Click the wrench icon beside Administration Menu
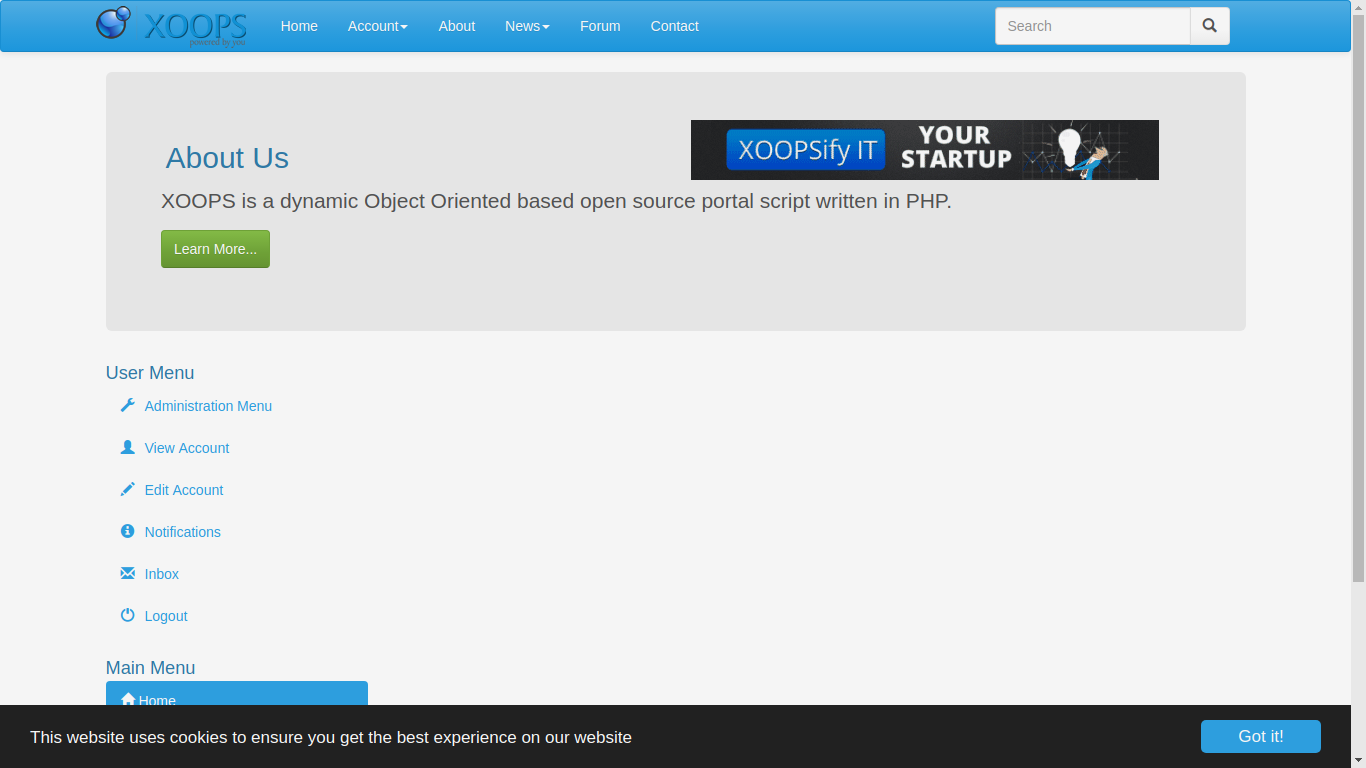Viewport: 1366px width, 768px height. pos(127,405)
